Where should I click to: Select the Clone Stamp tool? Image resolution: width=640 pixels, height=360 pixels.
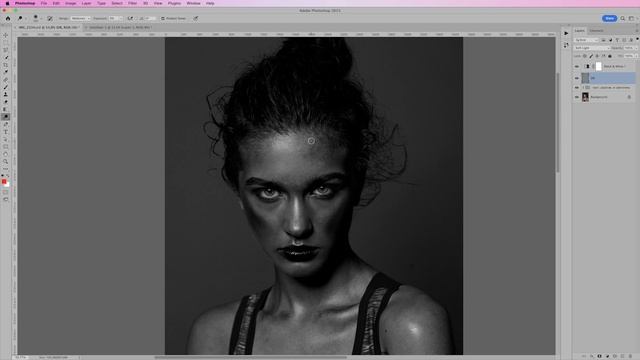point(6,94)
